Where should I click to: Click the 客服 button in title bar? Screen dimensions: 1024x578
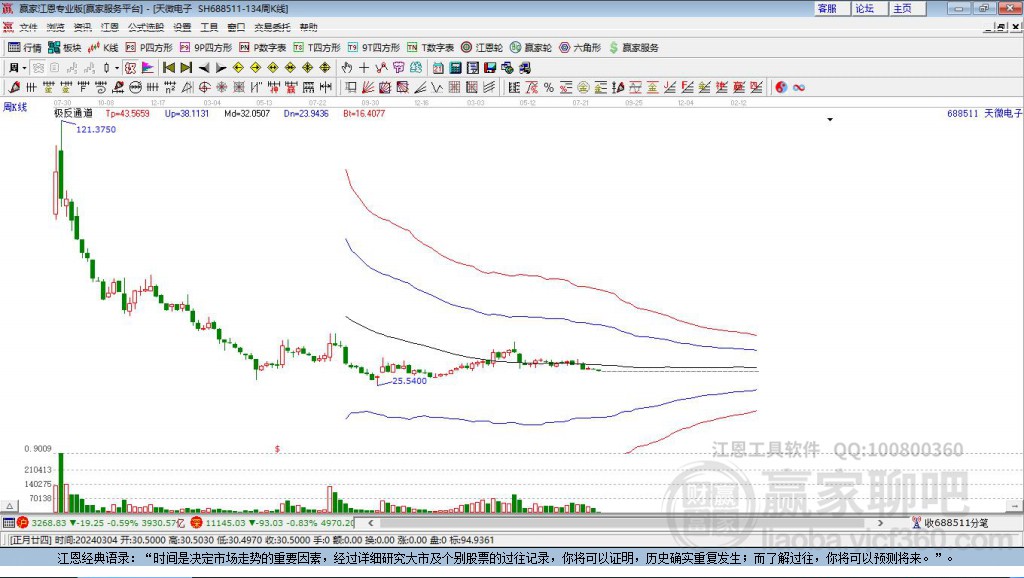click(832, 8)
